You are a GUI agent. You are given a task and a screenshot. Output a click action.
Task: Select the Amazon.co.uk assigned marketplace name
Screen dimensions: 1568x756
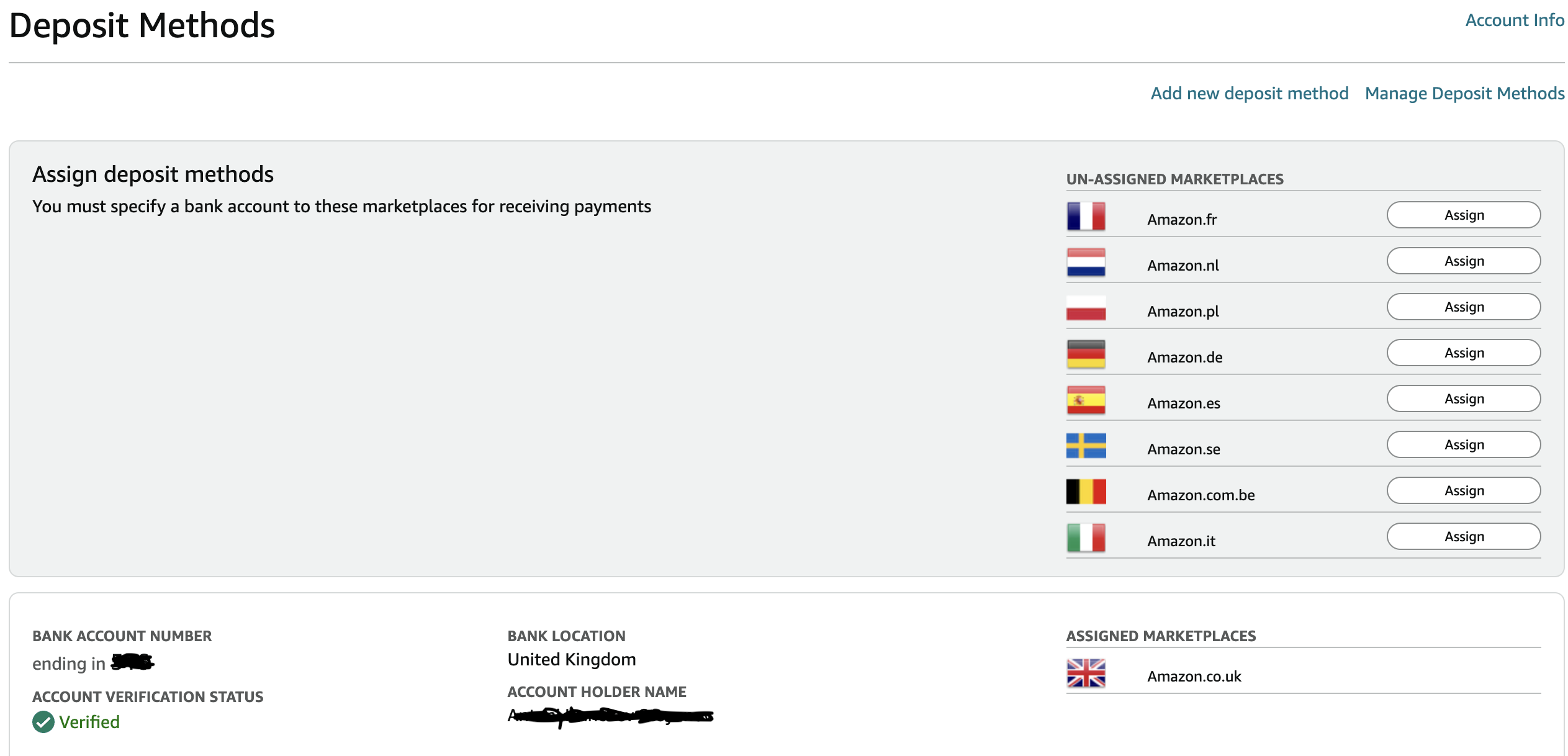(1194, 676)
